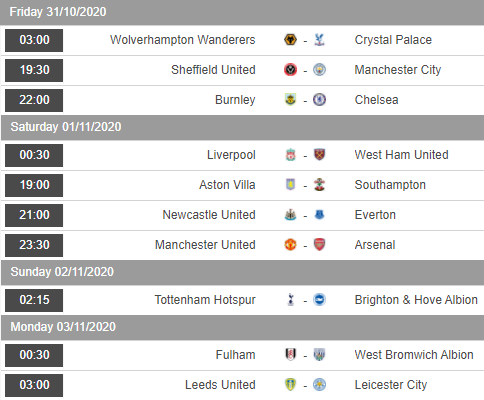The image size is (484, 400).
Task: Select the Monday 03/11/2020 date header
Action: (243, 327)
